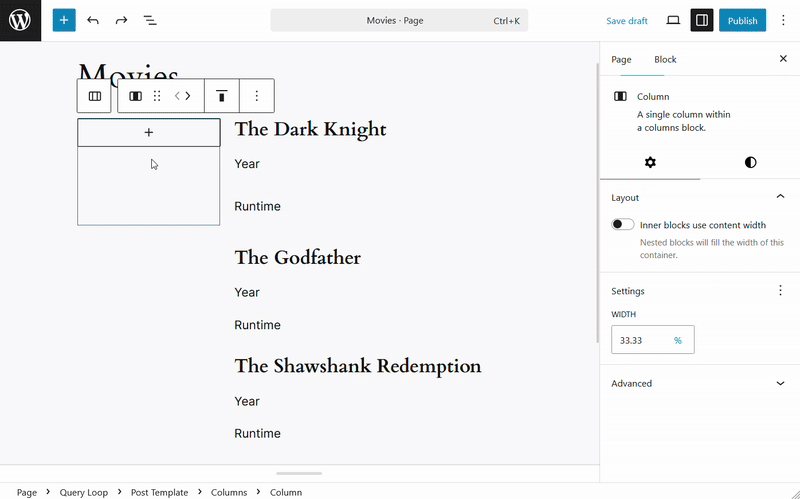Image resolution: width=800 pixels, height=499 pixels.
Task: Click the Column breadcrumb
Action: pyautogui.click(x=286, y=492)
